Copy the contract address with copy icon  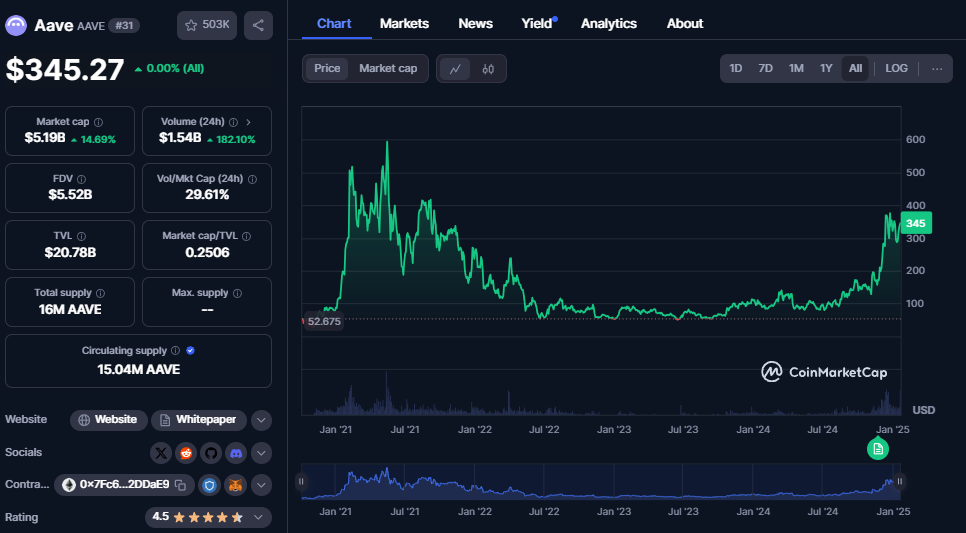[x=181, y=485]
